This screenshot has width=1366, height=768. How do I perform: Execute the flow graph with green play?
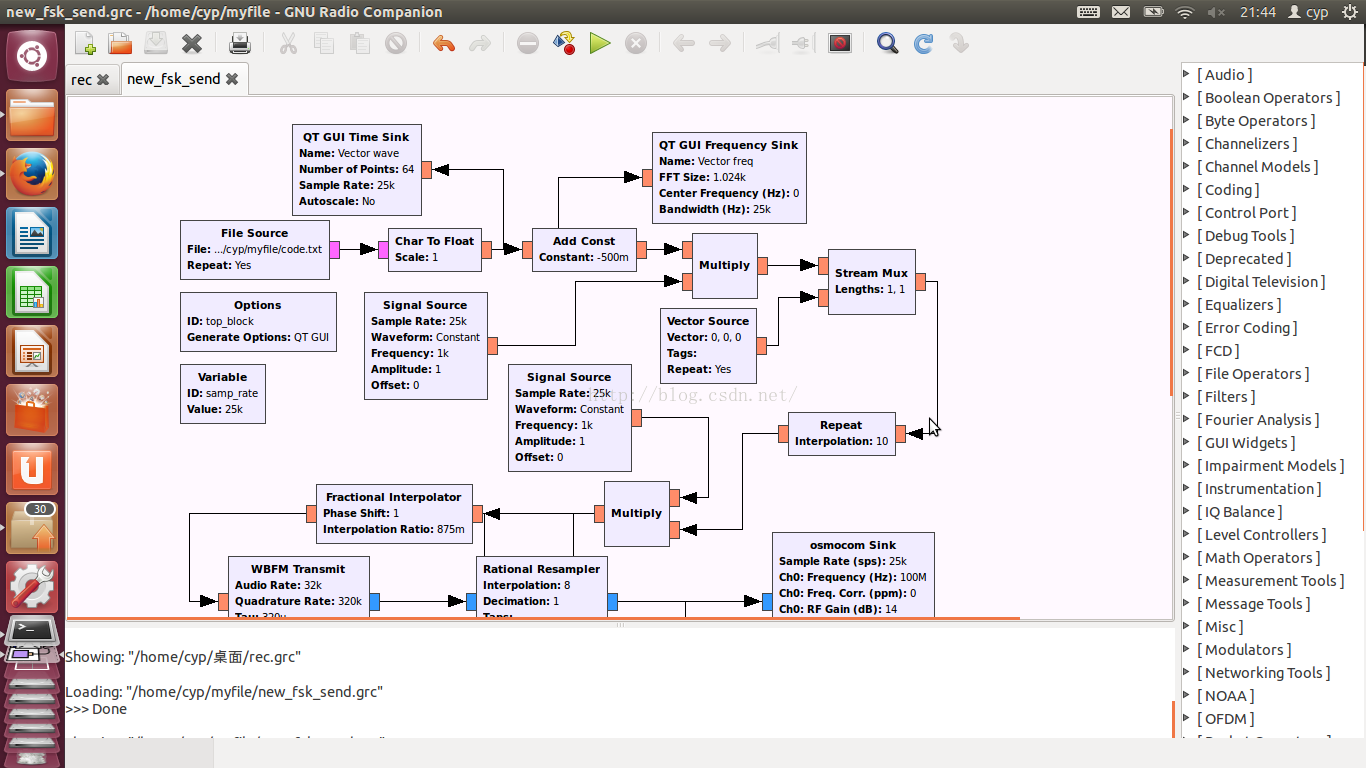(600, 43)
